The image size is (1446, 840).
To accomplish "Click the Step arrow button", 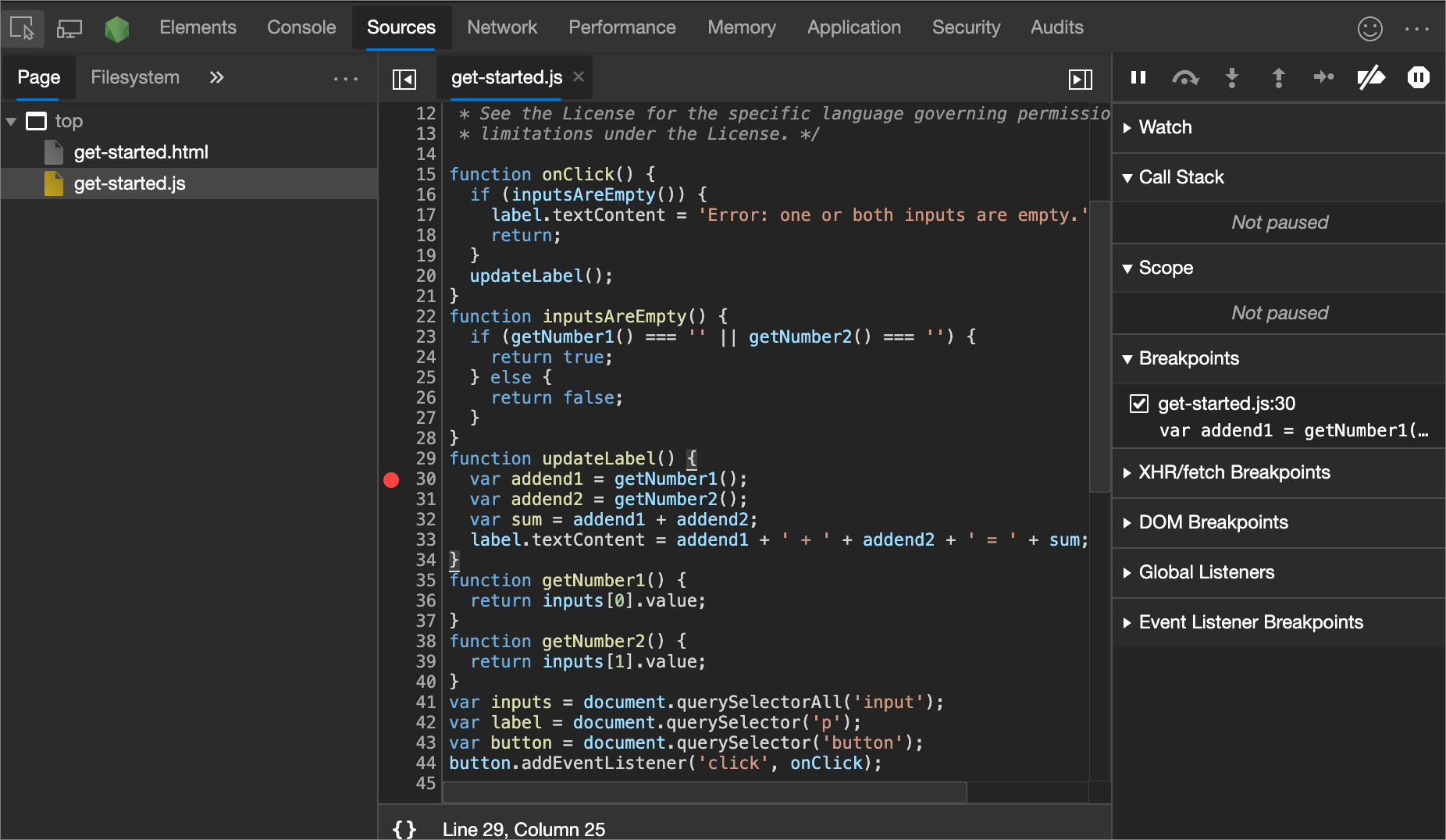I will [x=1324, y=77].
